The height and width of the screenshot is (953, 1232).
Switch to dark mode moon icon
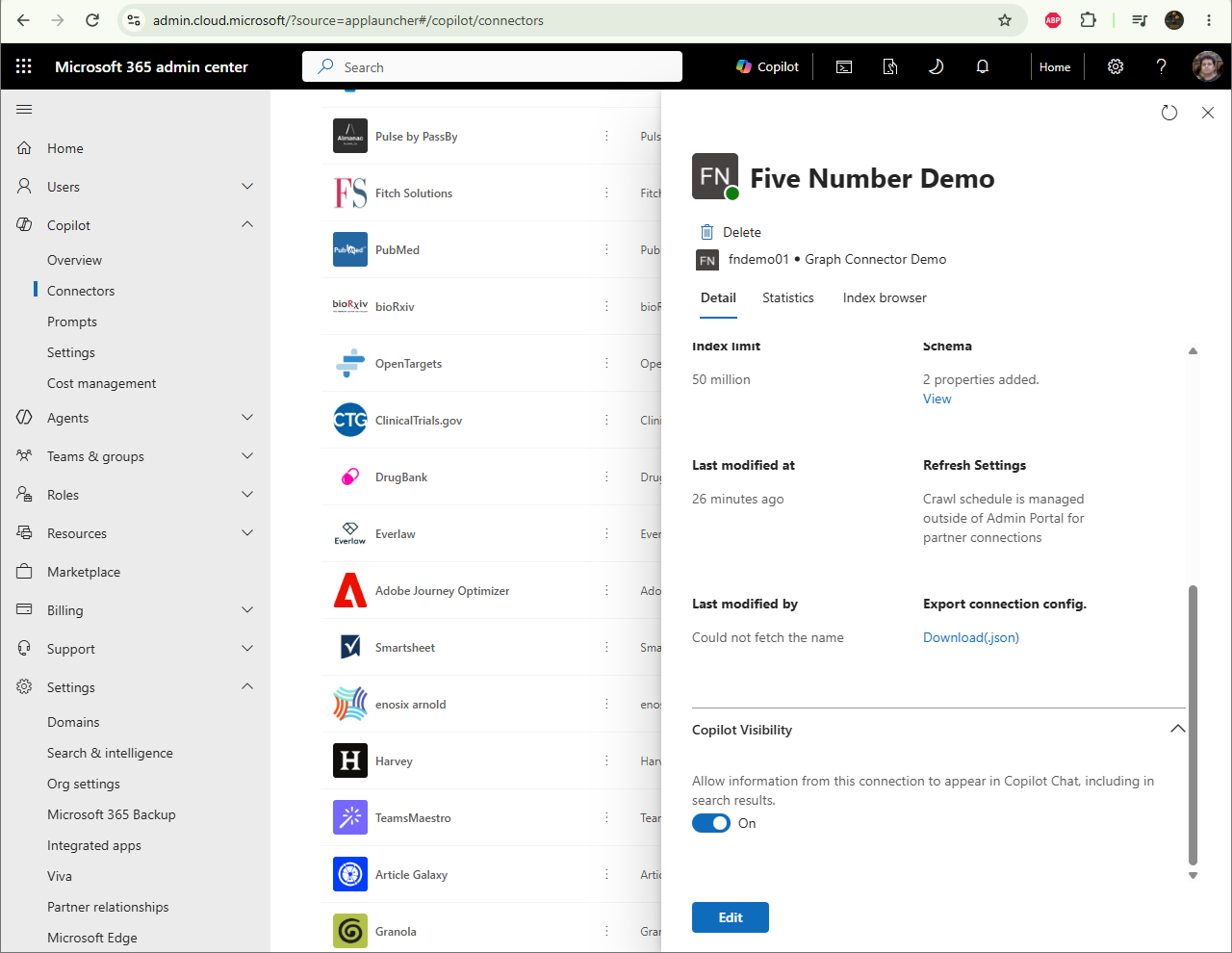click(x=936, y=66)
